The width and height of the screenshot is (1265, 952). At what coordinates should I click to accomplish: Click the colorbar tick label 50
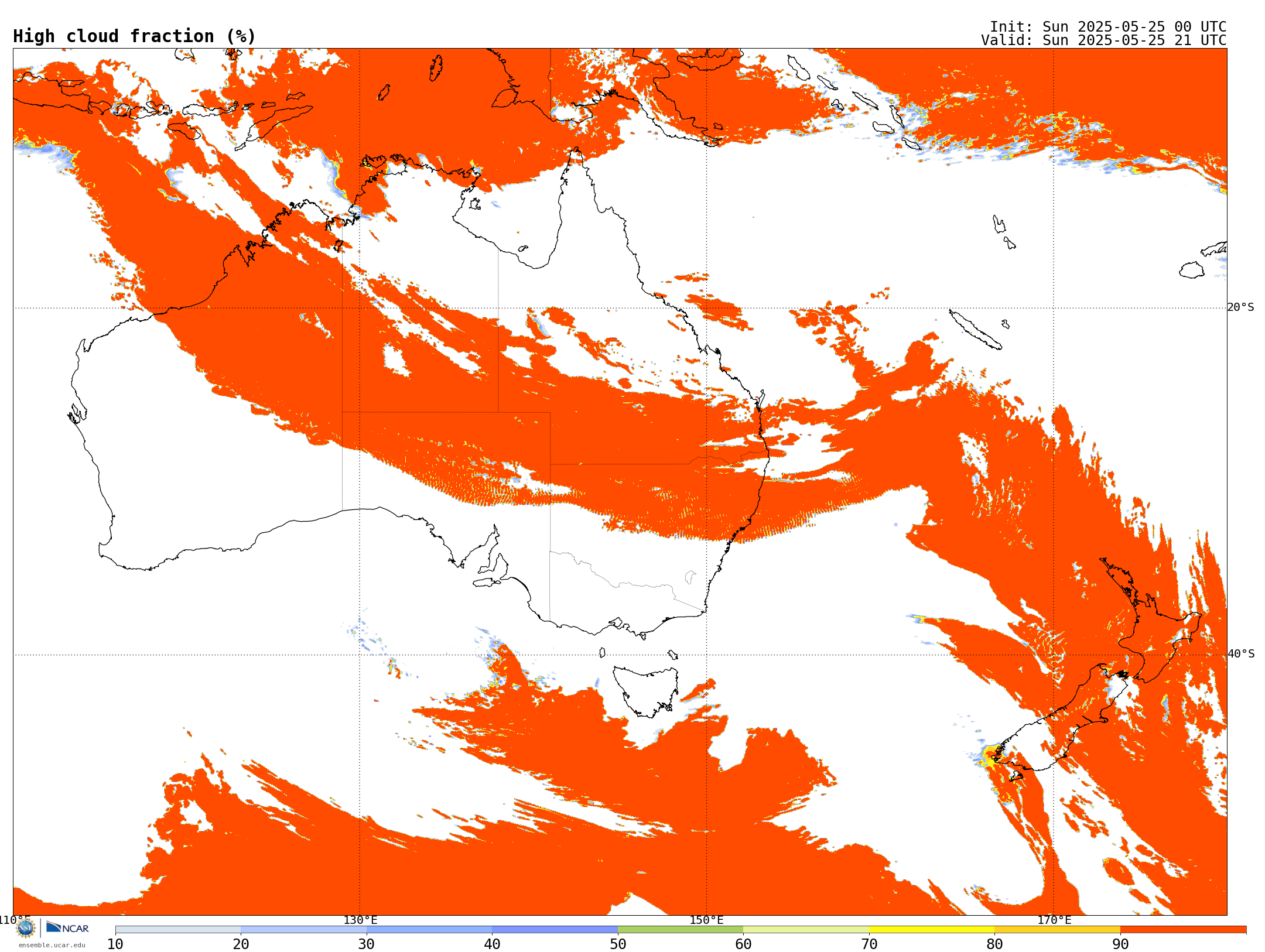coord(618,944)
